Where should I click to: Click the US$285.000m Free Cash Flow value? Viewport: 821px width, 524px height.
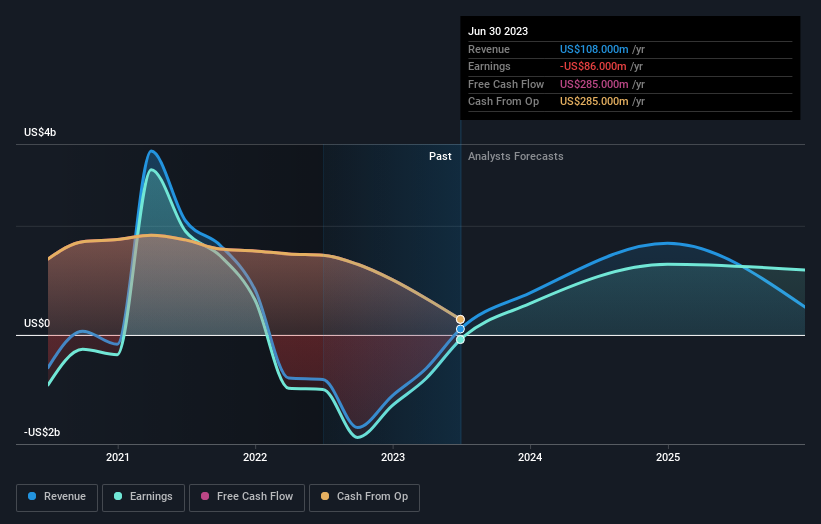tap(594, 84)
